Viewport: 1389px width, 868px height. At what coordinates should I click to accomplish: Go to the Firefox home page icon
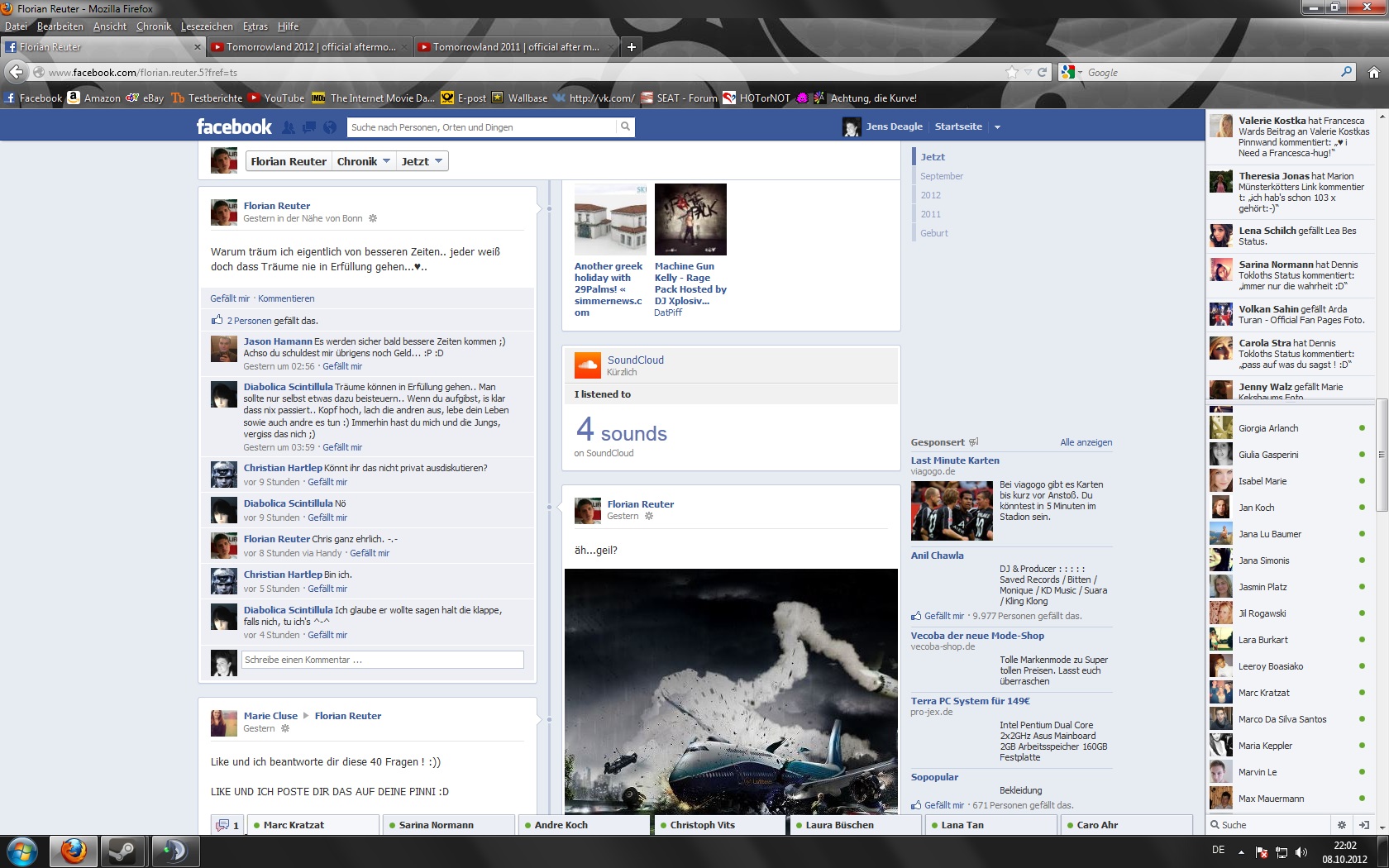(x=1373, y=73)
